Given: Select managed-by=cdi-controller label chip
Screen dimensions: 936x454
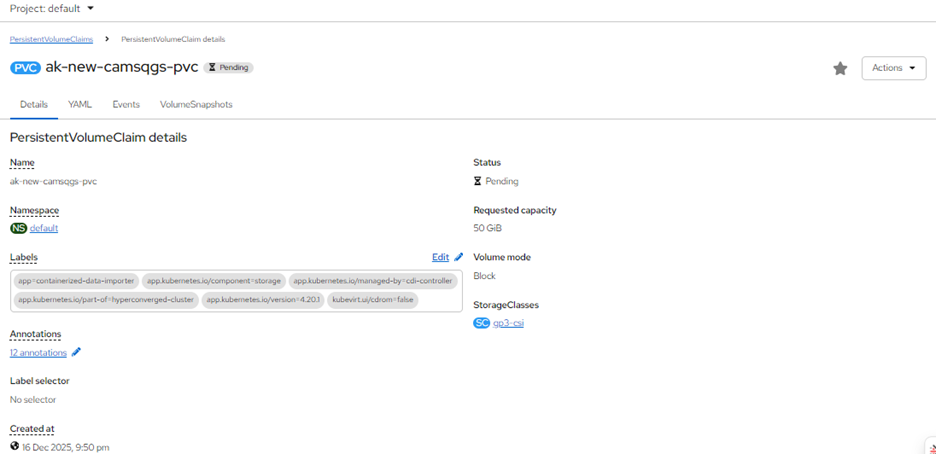Looking at the screenshot, I should (373, 281).
